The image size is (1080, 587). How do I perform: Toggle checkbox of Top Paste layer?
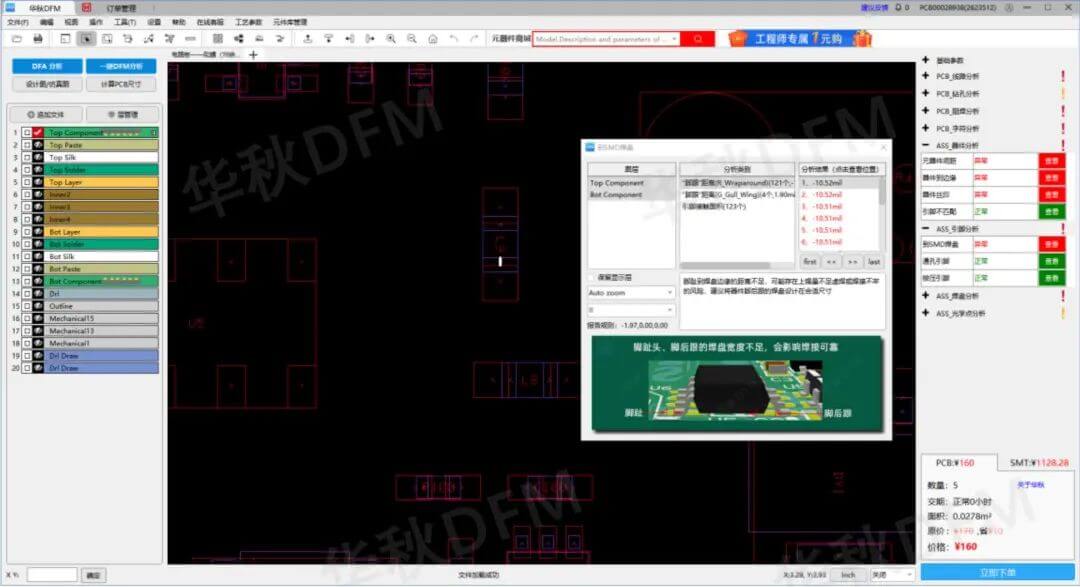pyautogui.click(x=26, y=145)
